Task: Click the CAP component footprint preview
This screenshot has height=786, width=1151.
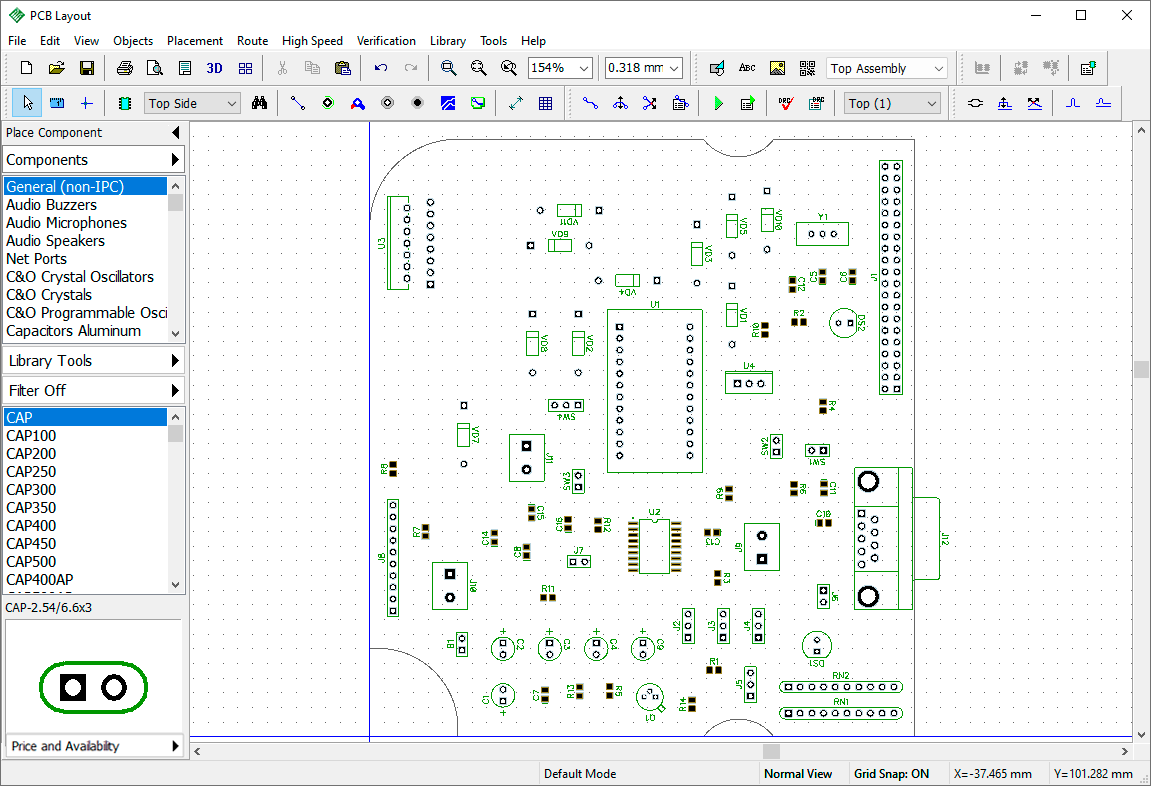Action: coord(93,688)
